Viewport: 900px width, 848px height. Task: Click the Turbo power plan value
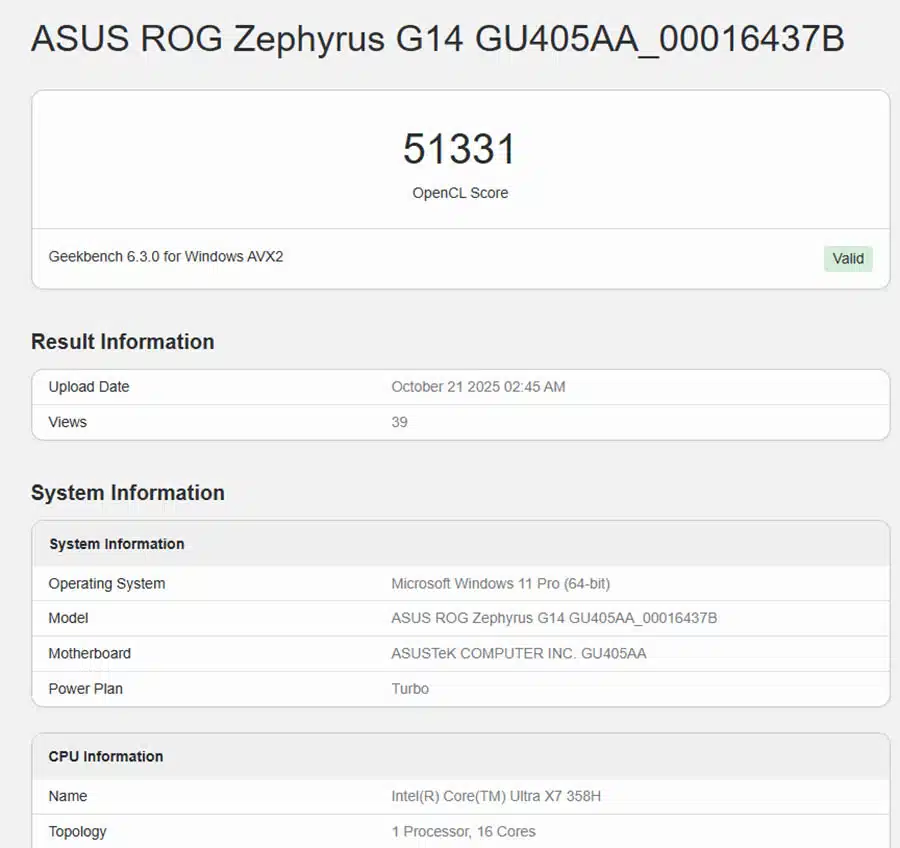point(410,688)
